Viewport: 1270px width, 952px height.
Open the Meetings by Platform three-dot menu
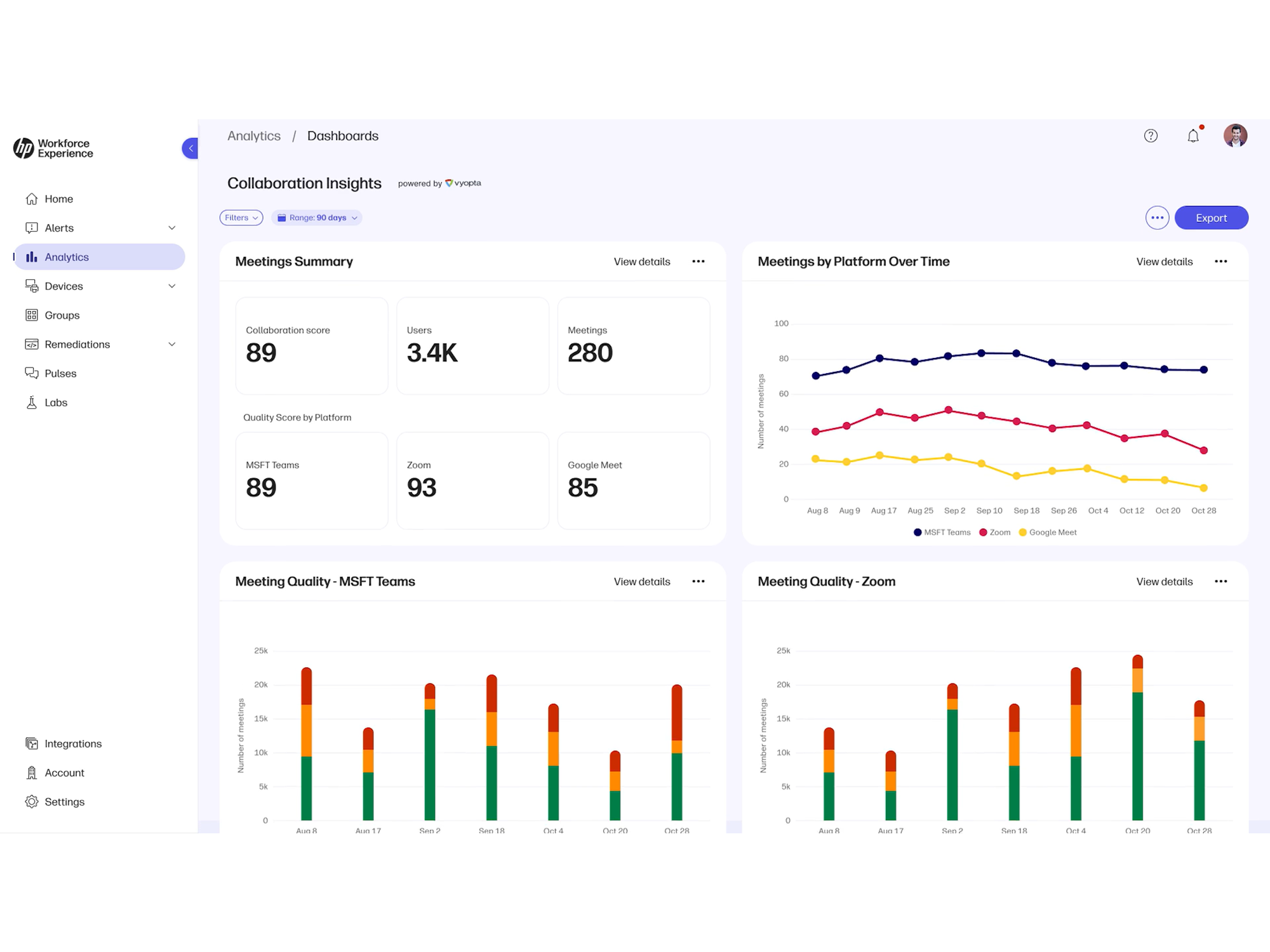pyautogui.click(x=1220, y=261)
